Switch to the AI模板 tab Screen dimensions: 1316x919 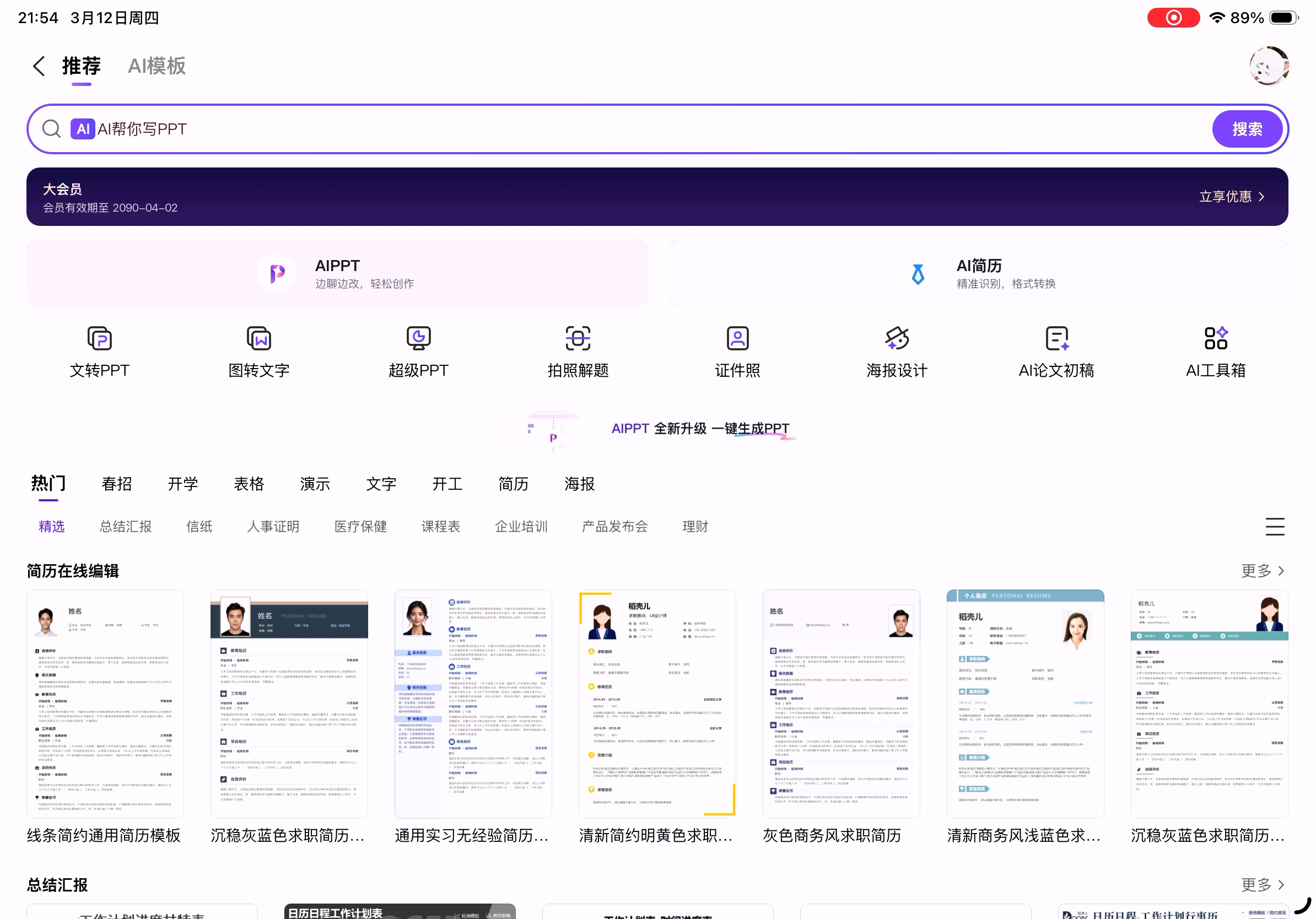[157, 67]
